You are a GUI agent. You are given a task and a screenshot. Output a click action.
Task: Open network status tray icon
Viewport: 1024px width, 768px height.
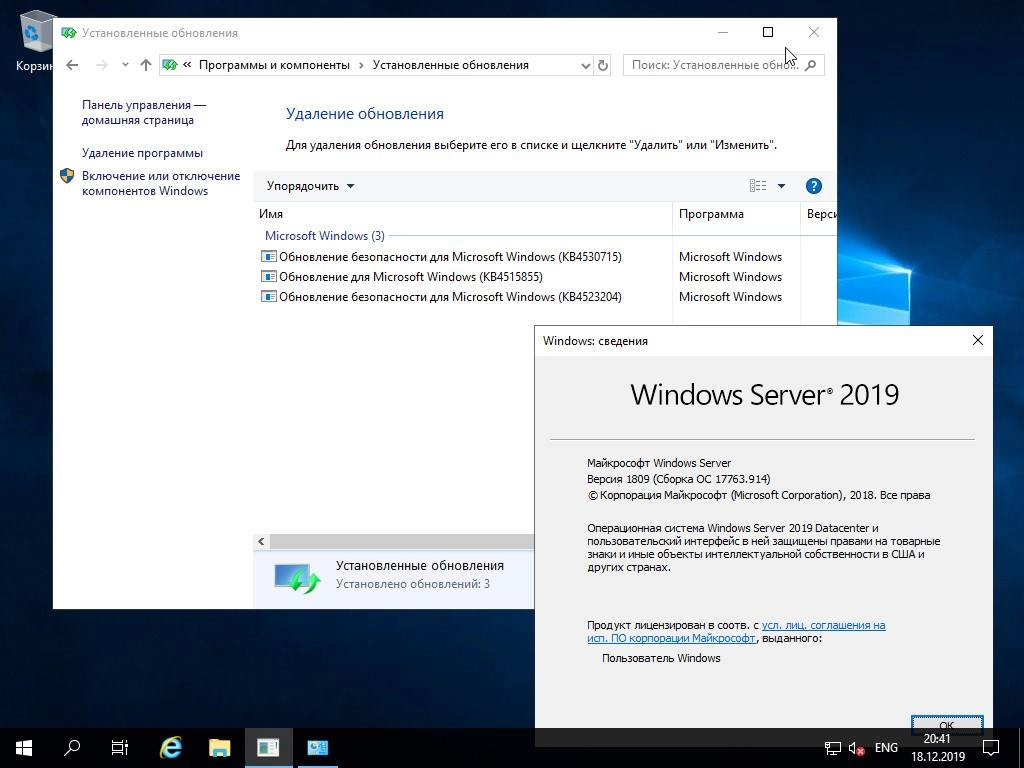pos(833,748)
